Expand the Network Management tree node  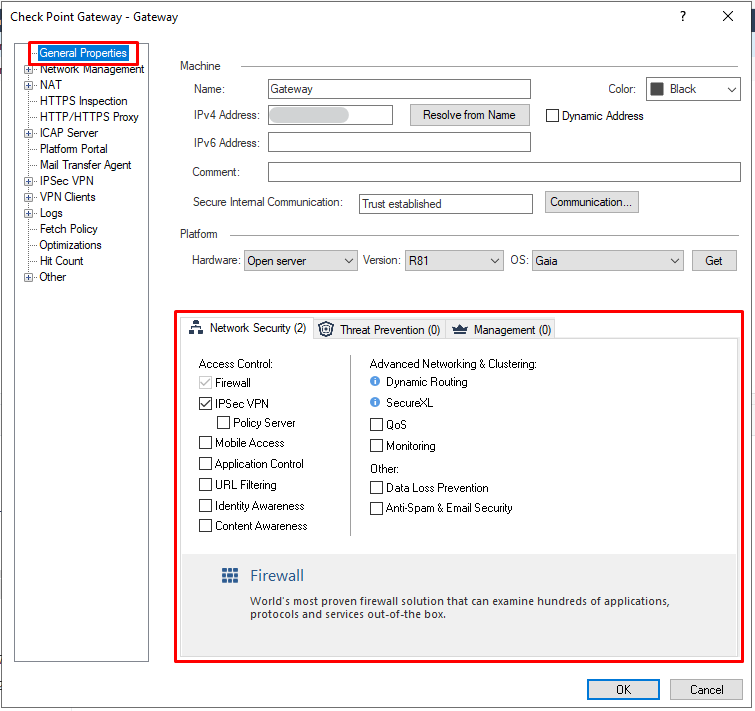(28, 70)
